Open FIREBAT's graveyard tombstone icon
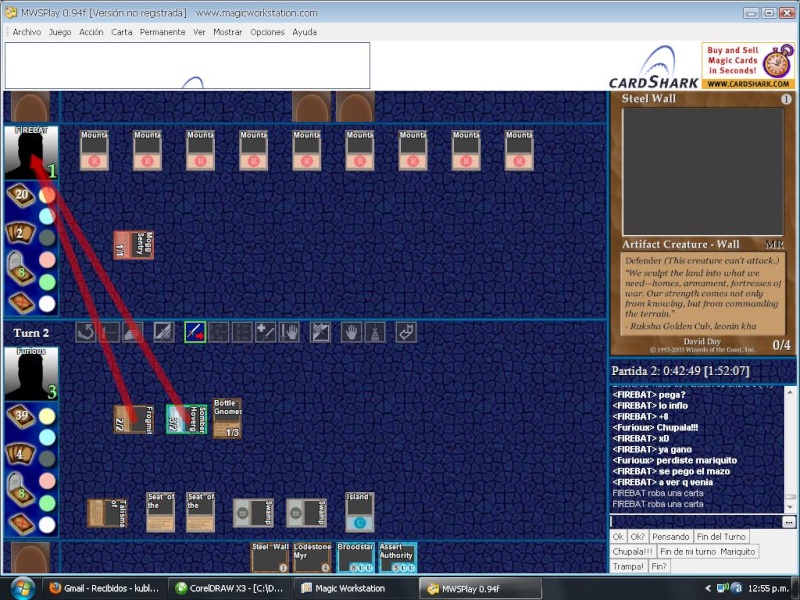The image size is (800, 600). click(x=20, y=268)
